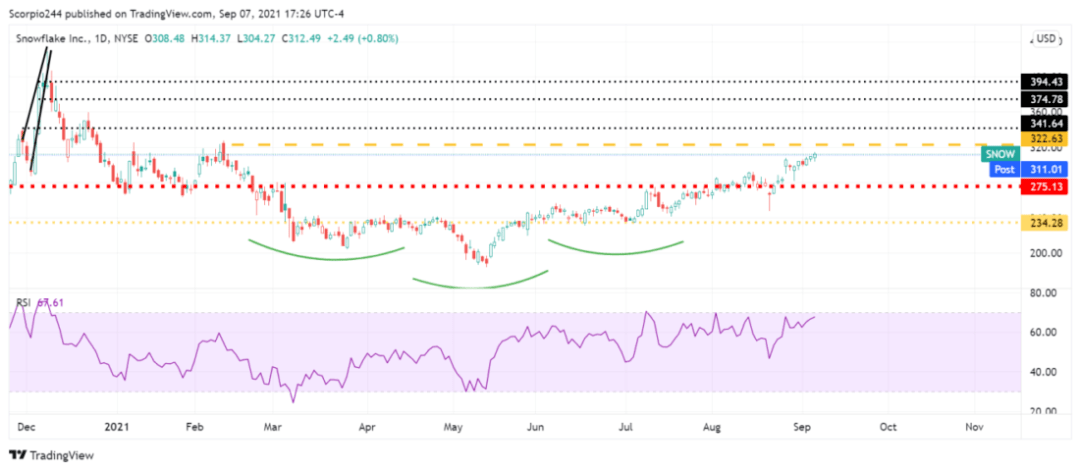Click the Nov label on time axis
The width and height of the screenshot is (1080, 471).
click(974, 427)
